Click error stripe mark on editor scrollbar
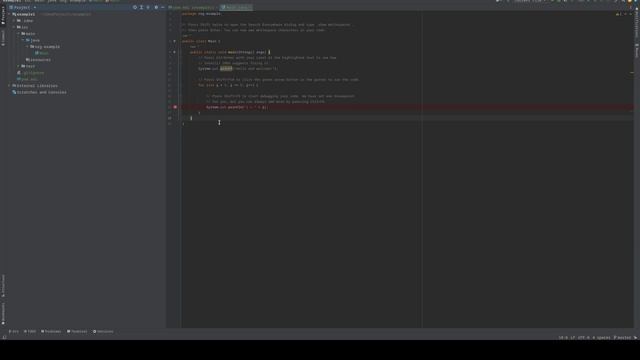Viewport: 640px width, 360px height. [x=632, y=73]
